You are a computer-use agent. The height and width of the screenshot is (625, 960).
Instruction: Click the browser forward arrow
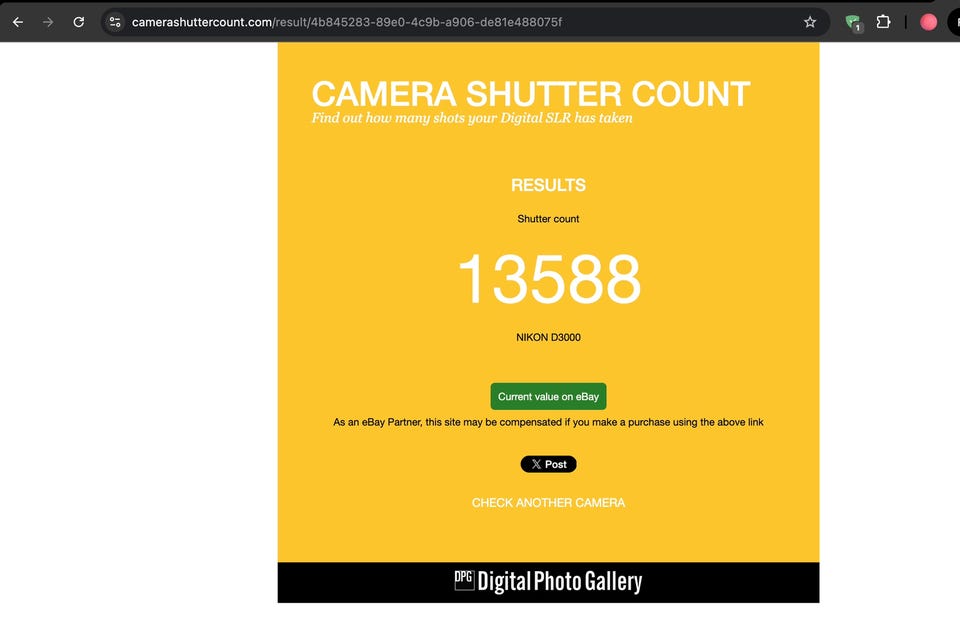pyautogui.click(x=48, y=22)
